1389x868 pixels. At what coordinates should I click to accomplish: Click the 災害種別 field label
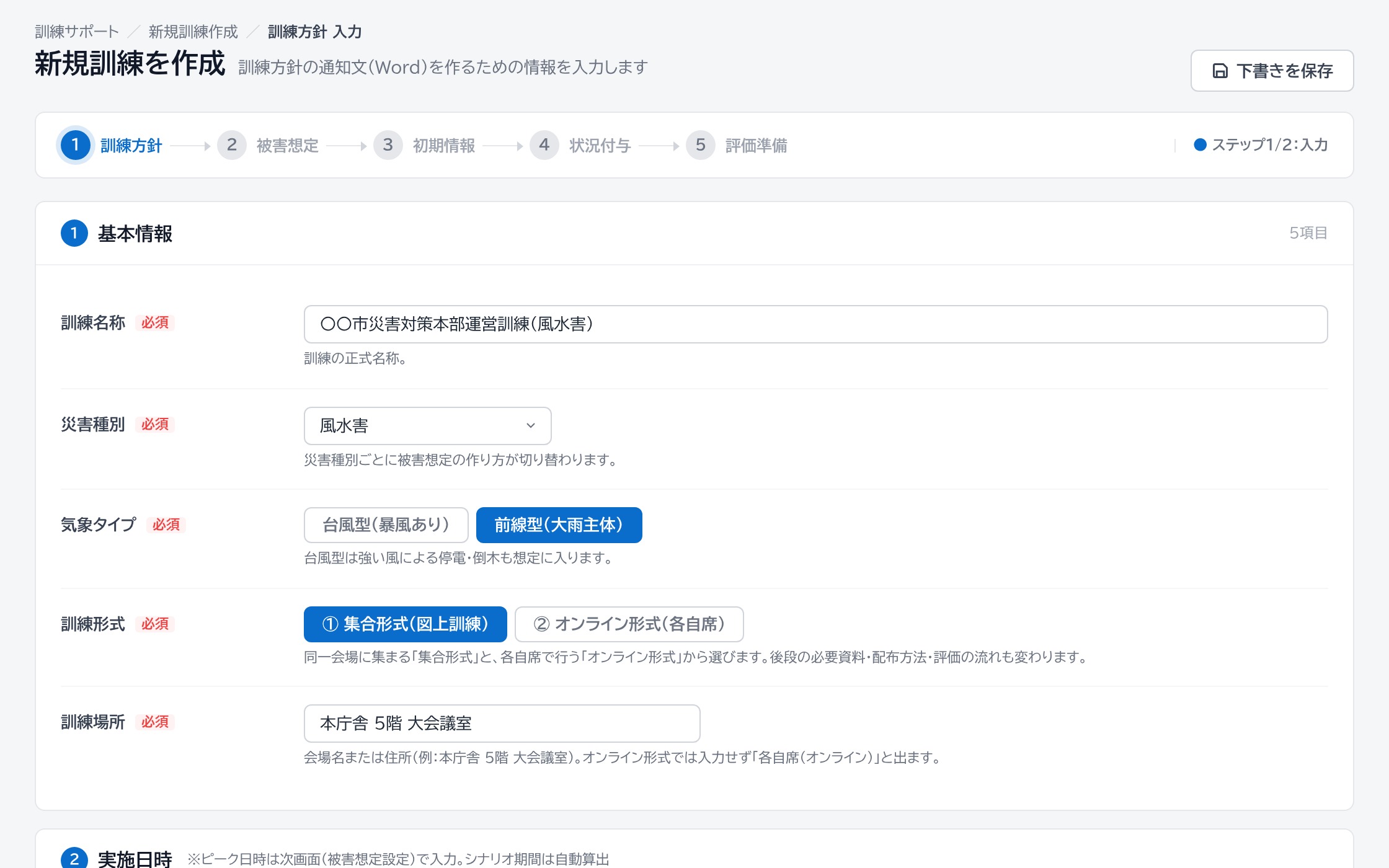point(93,425)
